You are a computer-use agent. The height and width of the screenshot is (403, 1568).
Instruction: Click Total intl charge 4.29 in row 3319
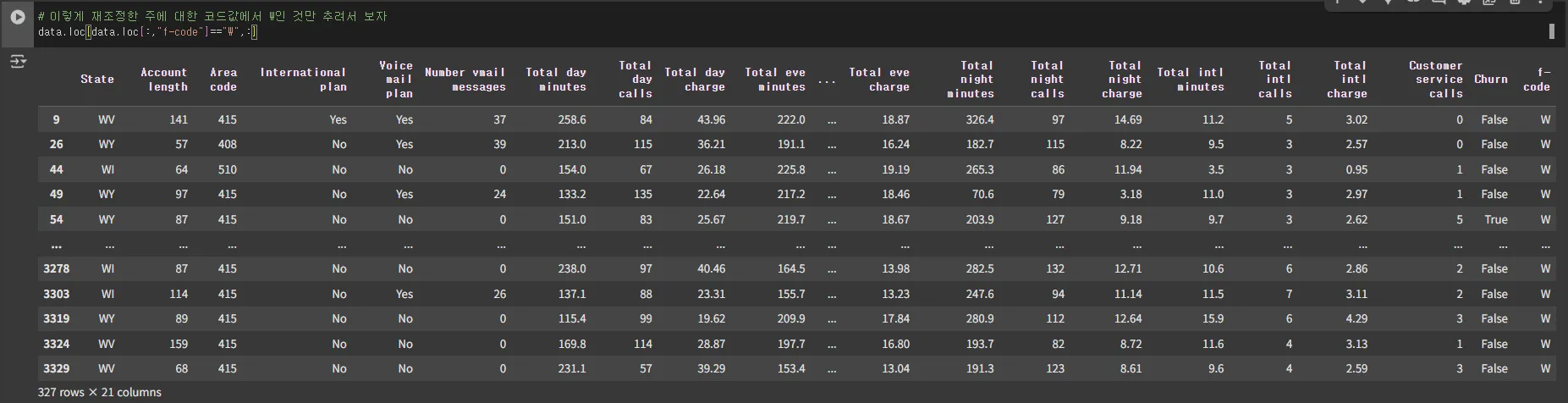click(x=1356, y=318)
